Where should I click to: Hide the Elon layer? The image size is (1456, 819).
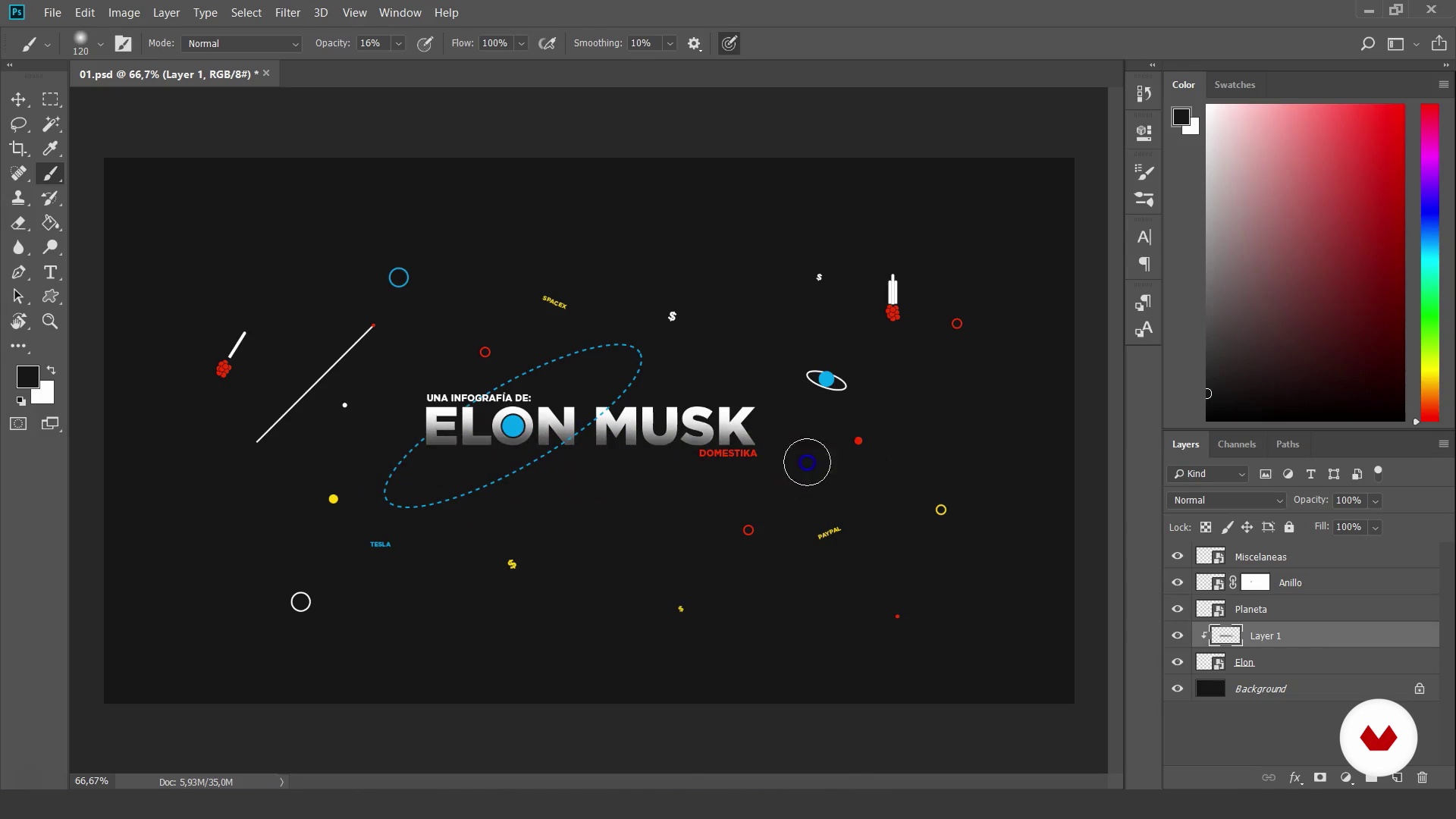pyautogui.click(x=1177, y=663)
